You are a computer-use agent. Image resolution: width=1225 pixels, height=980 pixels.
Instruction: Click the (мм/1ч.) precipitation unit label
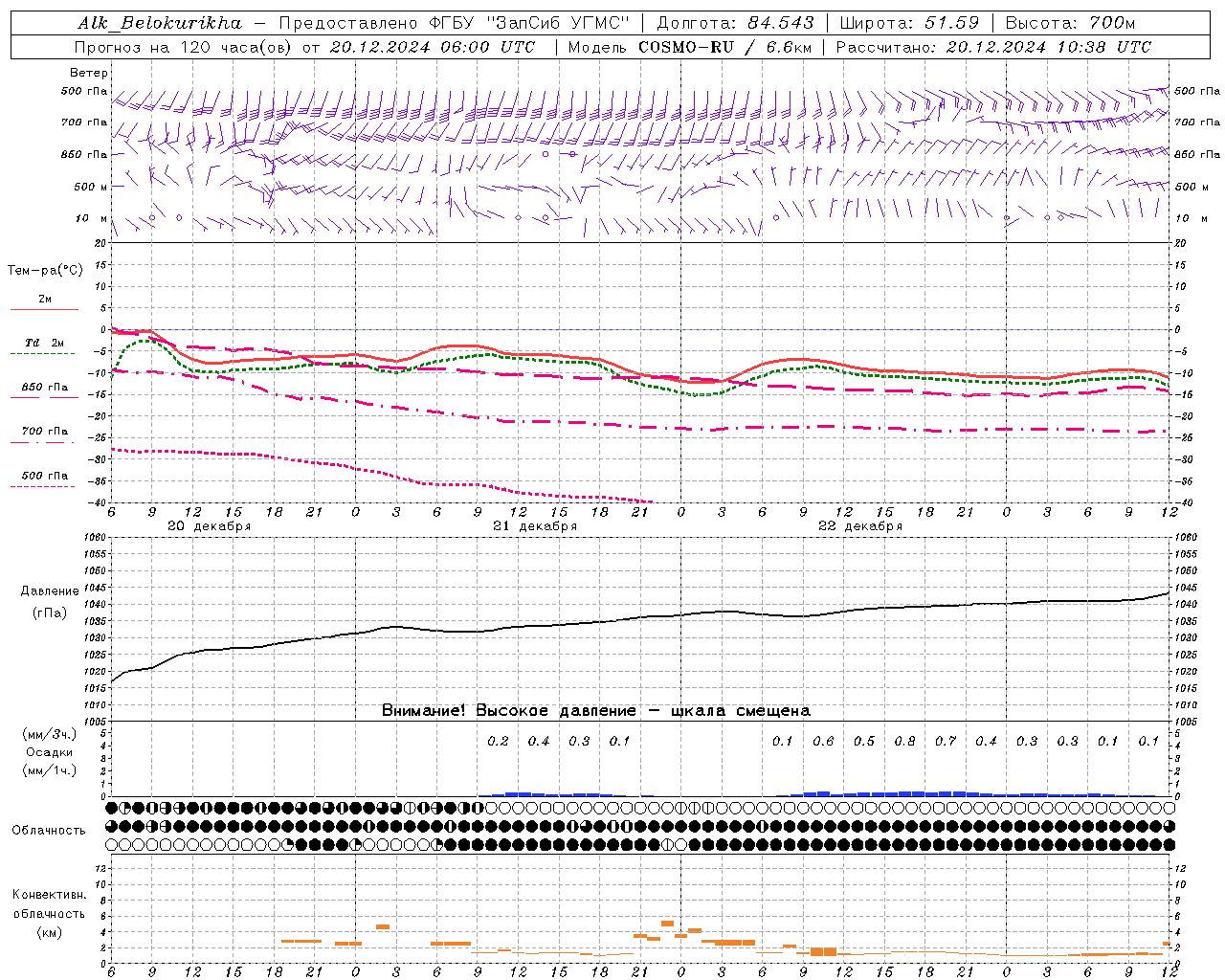pyautogui.click(x=50, y=771)
